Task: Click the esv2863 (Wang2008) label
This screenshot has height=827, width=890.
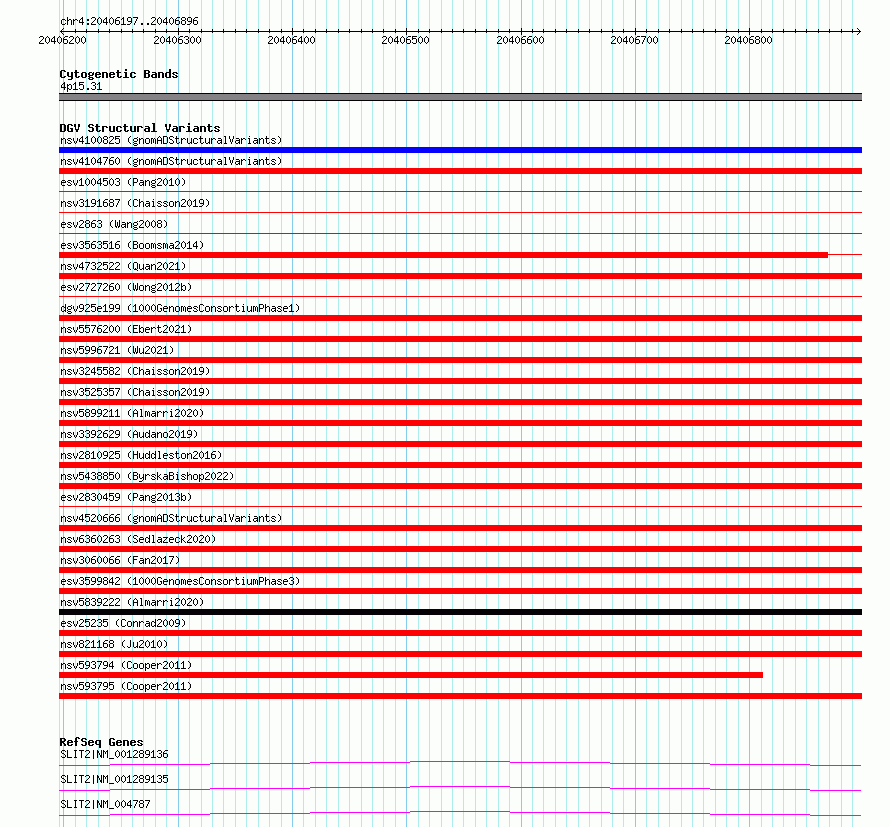Action: pyautogui.click(x=114, y=224)
